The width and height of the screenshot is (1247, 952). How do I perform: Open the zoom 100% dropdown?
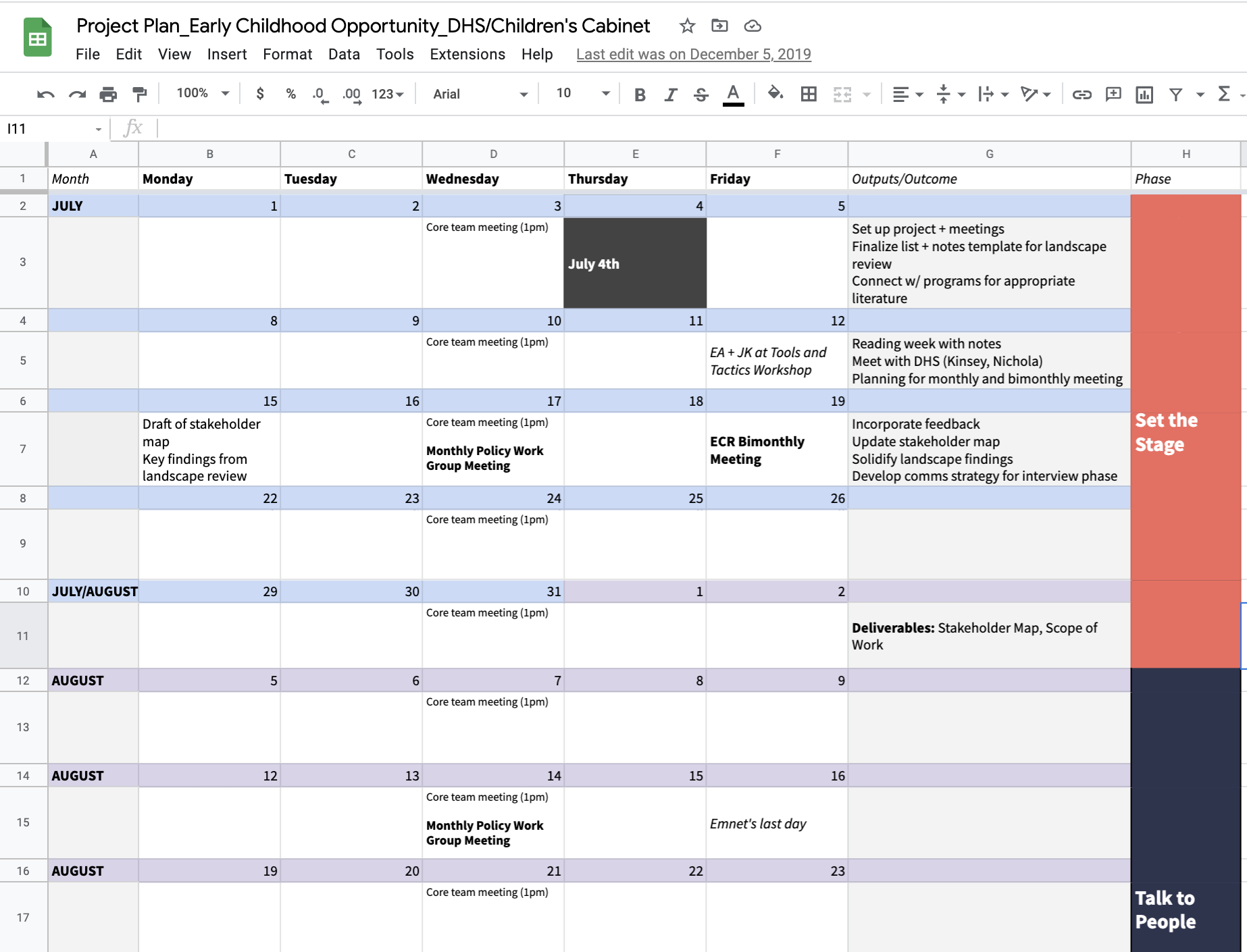coord(203,93)
